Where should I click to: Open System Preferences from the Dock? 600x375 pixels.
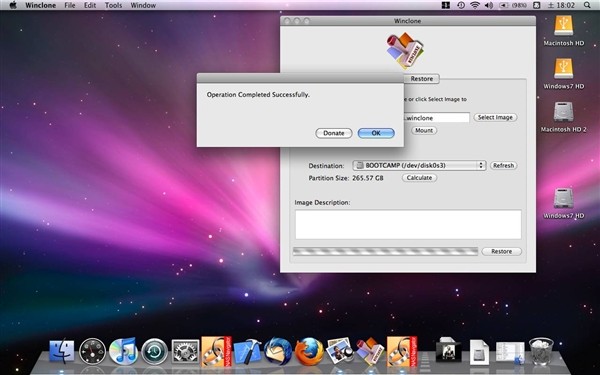pyautogui.click(x=185, y=351)
